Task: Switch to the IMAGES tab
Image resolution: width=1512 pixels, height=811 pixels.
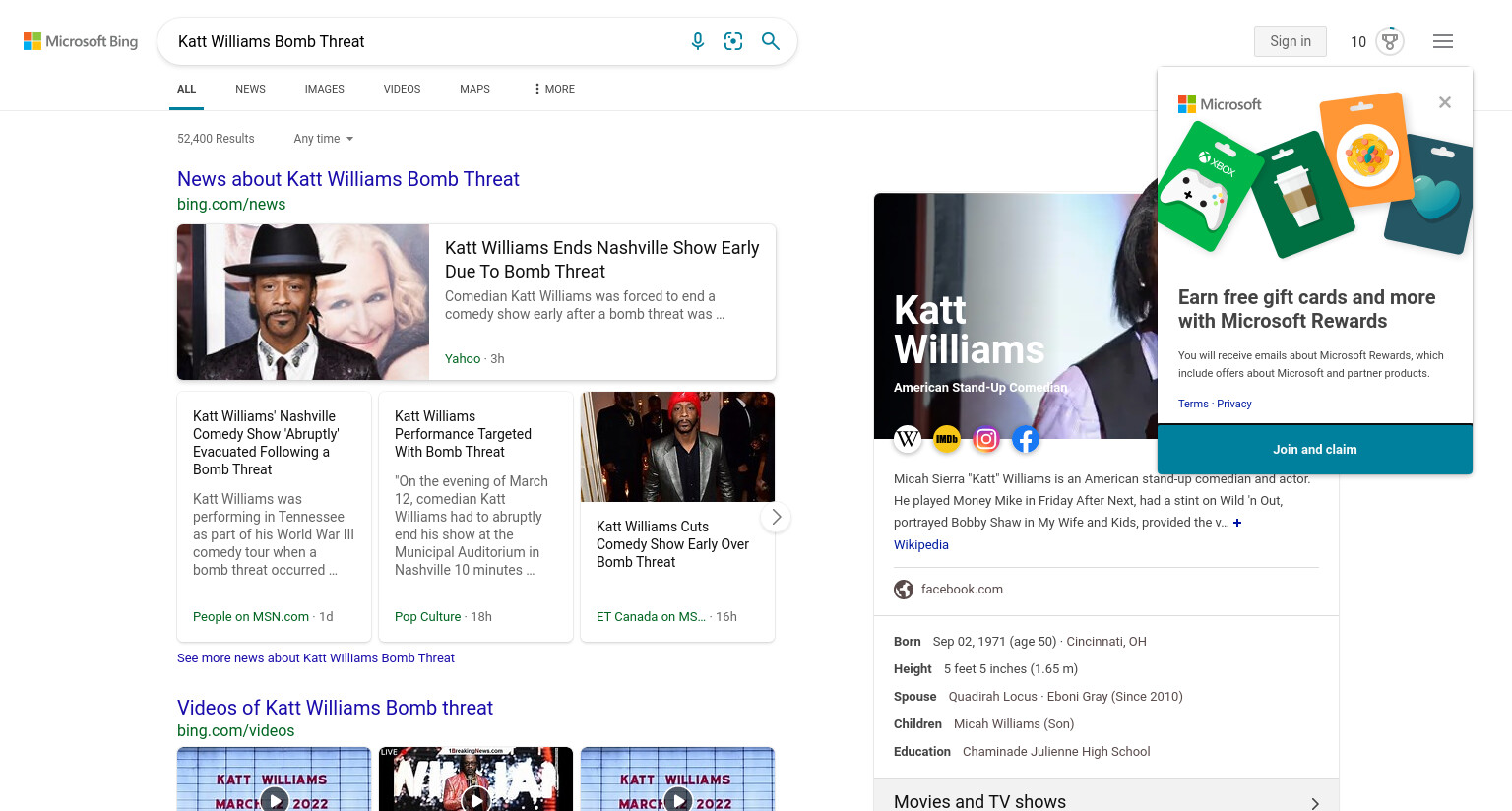Action: [x=324, y=89]
